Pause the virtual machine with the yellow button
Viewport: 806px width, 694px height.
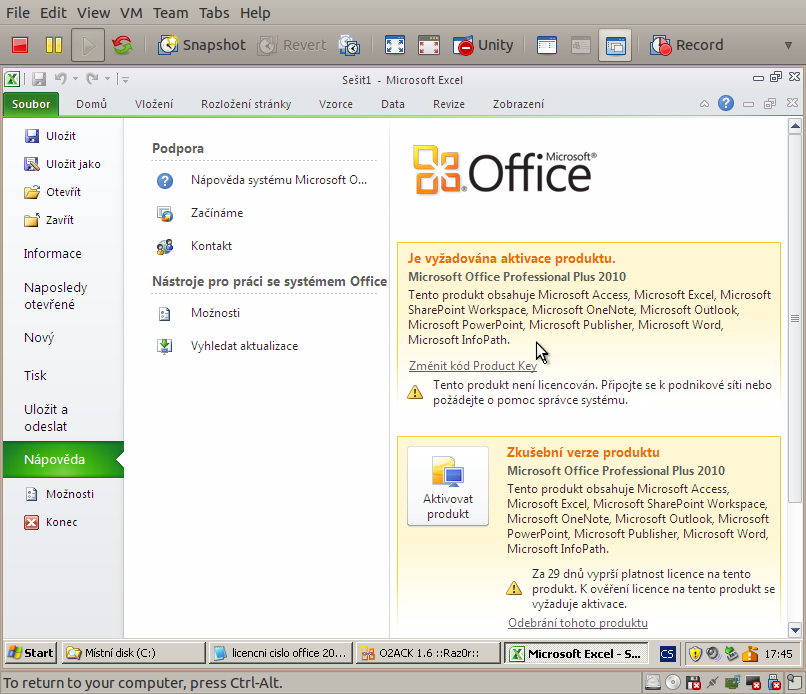(54, 45)
